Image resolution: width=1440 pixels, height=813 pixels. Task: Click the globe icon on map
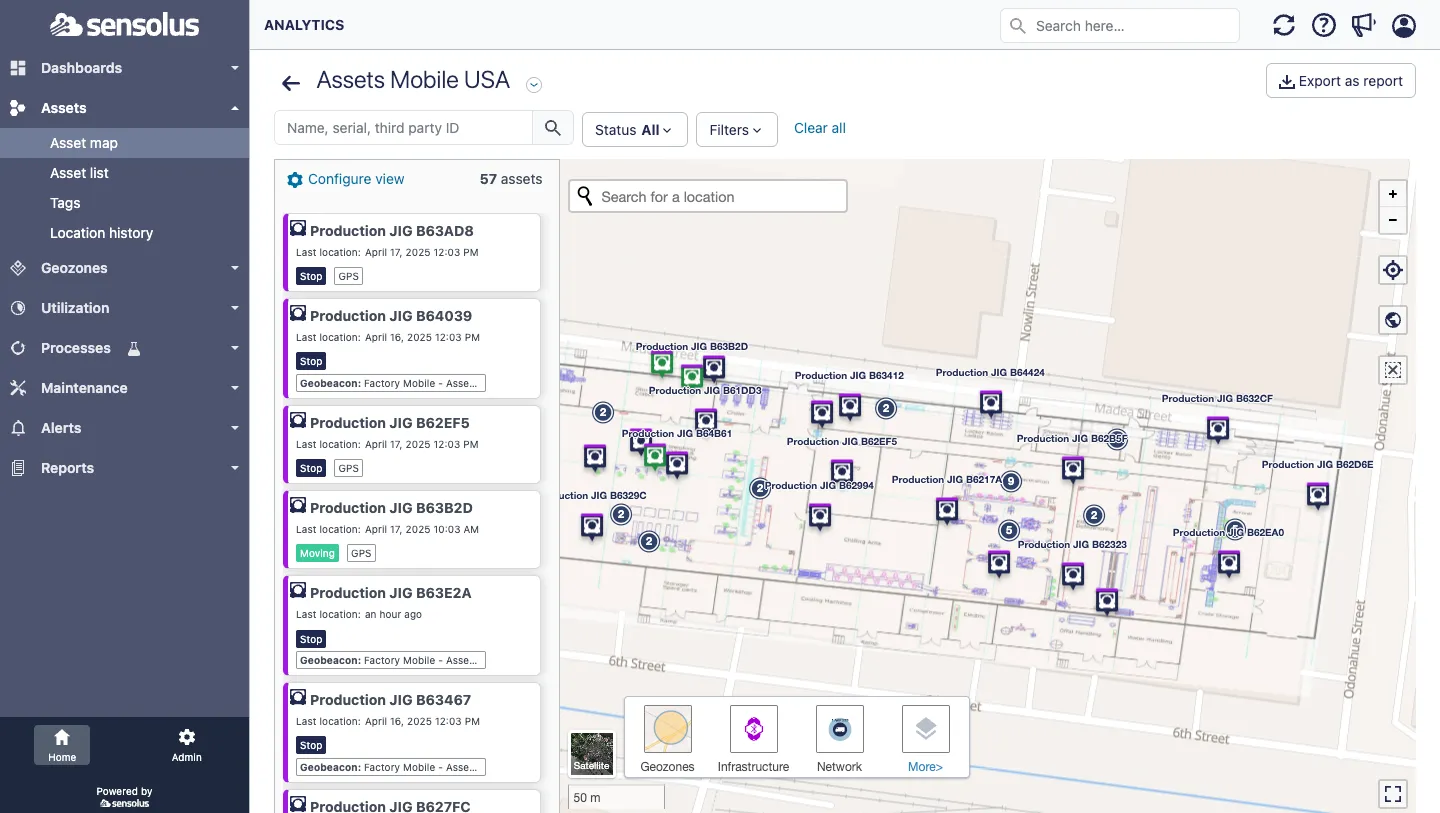coord(1393,320)
